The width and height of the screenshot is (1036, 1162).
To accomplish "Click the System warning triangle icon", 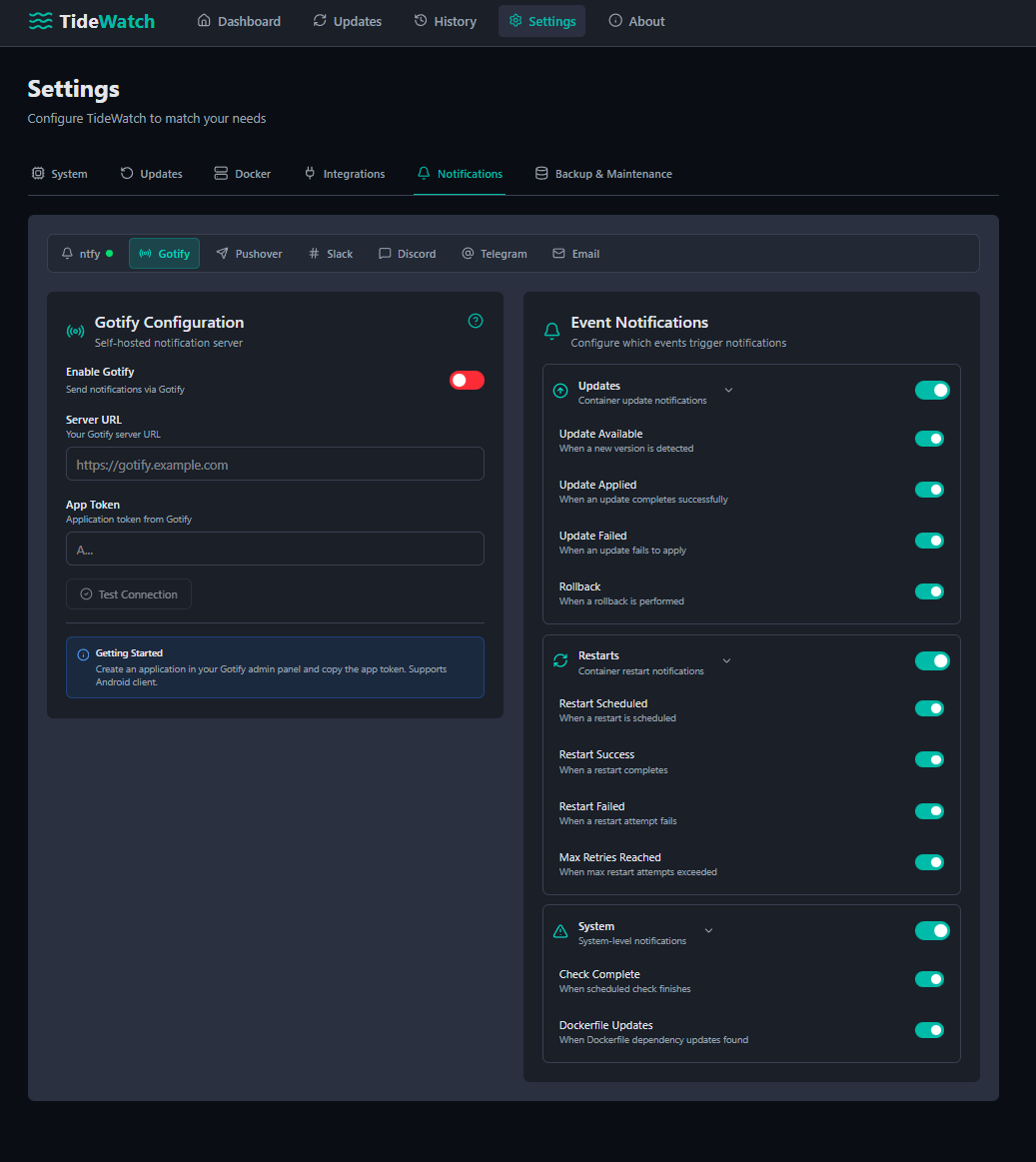I will [560, 931].
